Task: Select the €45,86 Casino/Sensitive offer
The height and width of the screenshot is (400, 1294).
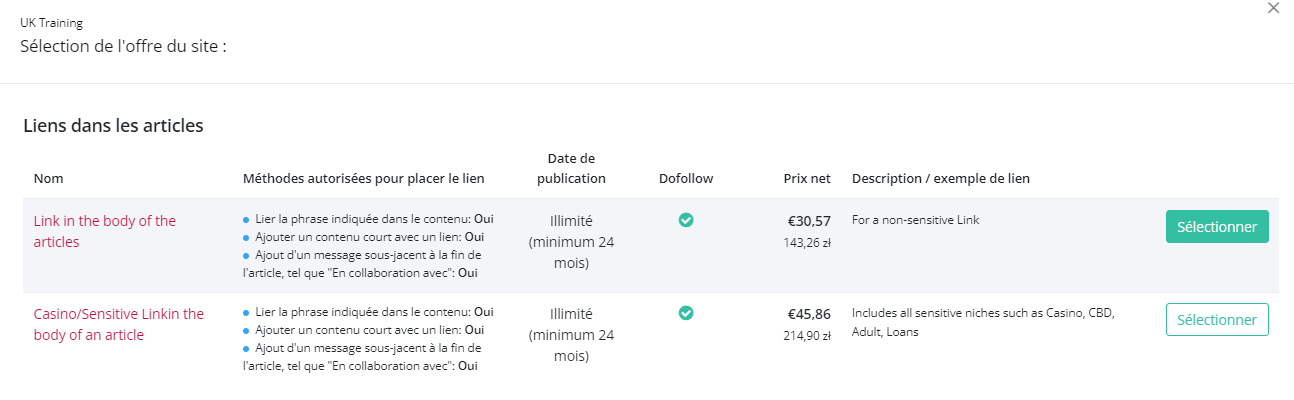Action: point(1217,320)
